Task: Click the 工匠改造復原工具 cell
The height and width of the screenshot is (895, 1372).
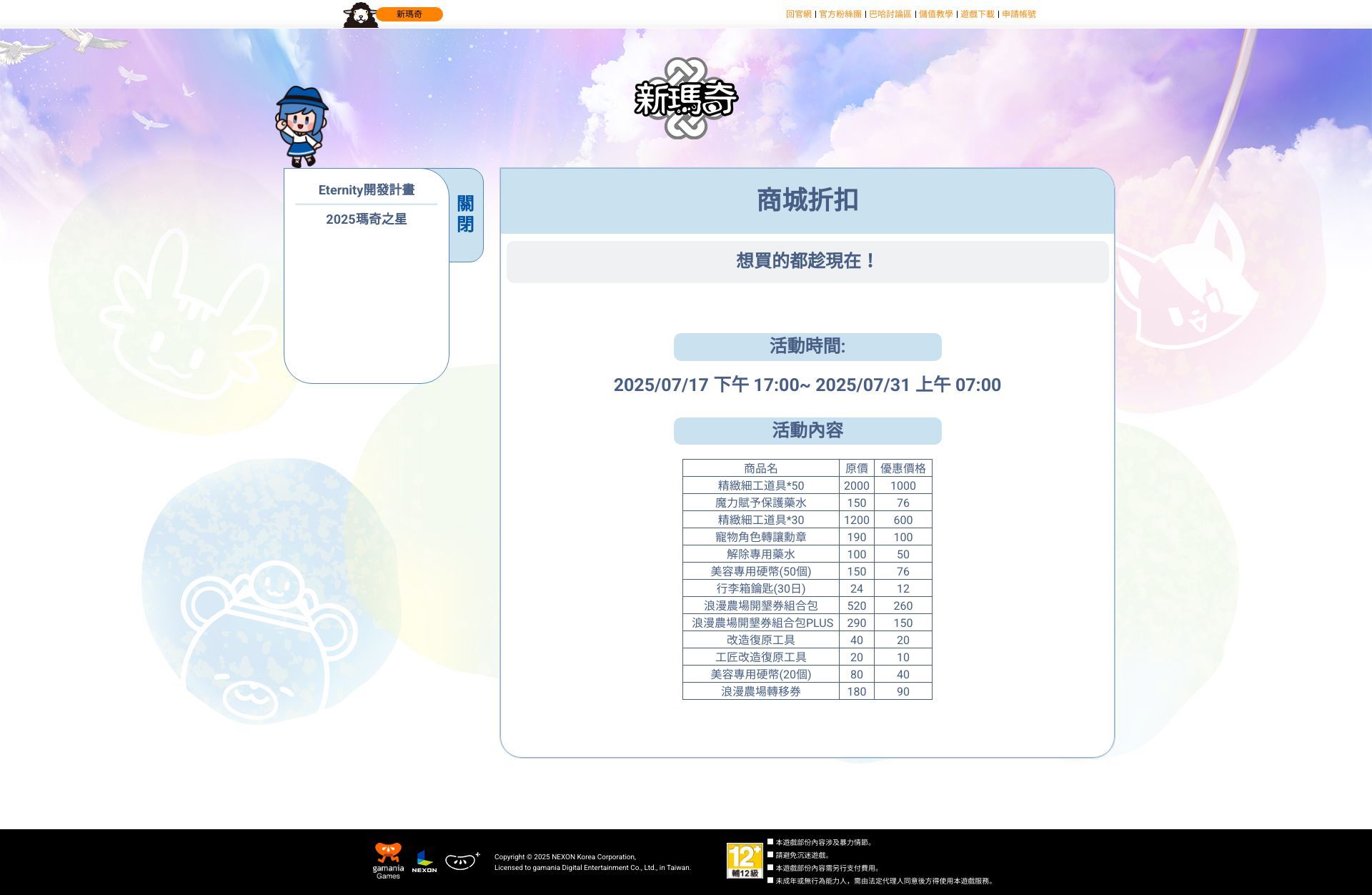Action: pyautogui.click(x=761, y=657)
